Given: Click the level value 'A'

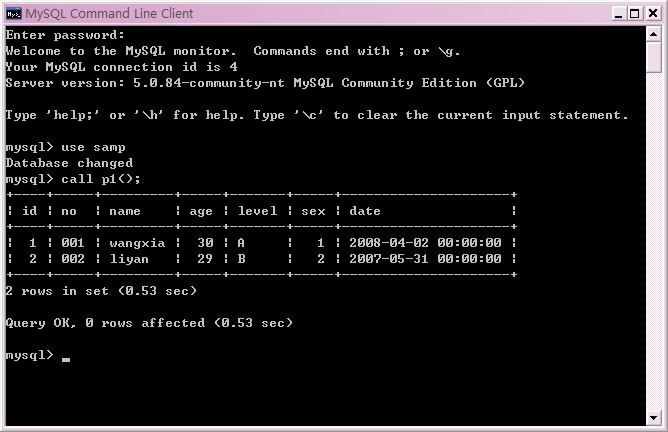Looking at the screenshot, I should (241, 243).
